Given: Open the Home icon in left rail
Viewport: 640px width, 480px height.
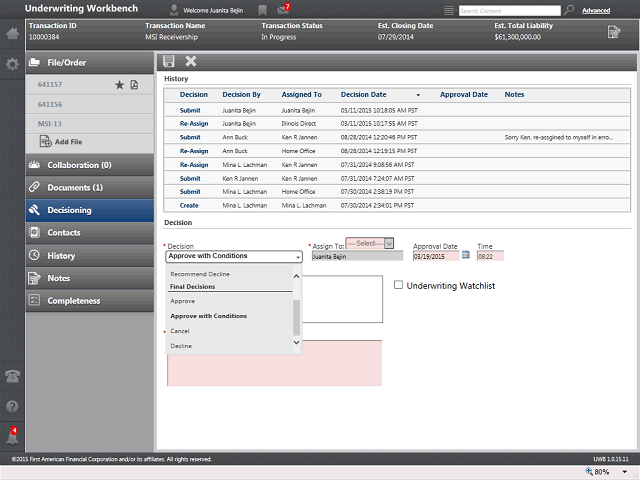Looking at the screenshot, I should [12, 33].
